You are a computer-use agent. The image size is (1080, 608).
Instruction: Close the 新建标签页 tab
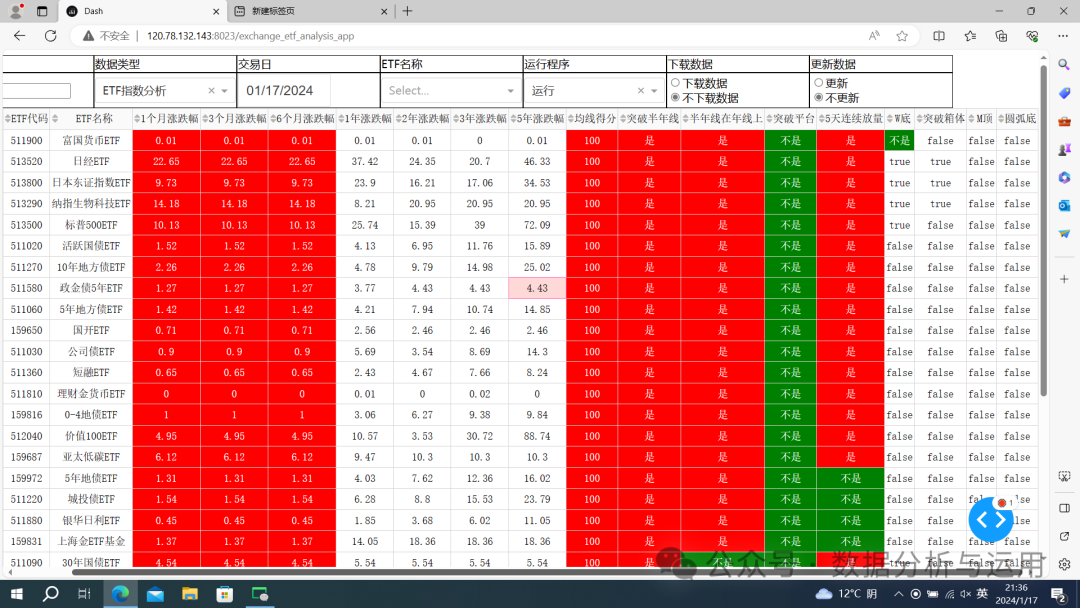coord(384,11)
